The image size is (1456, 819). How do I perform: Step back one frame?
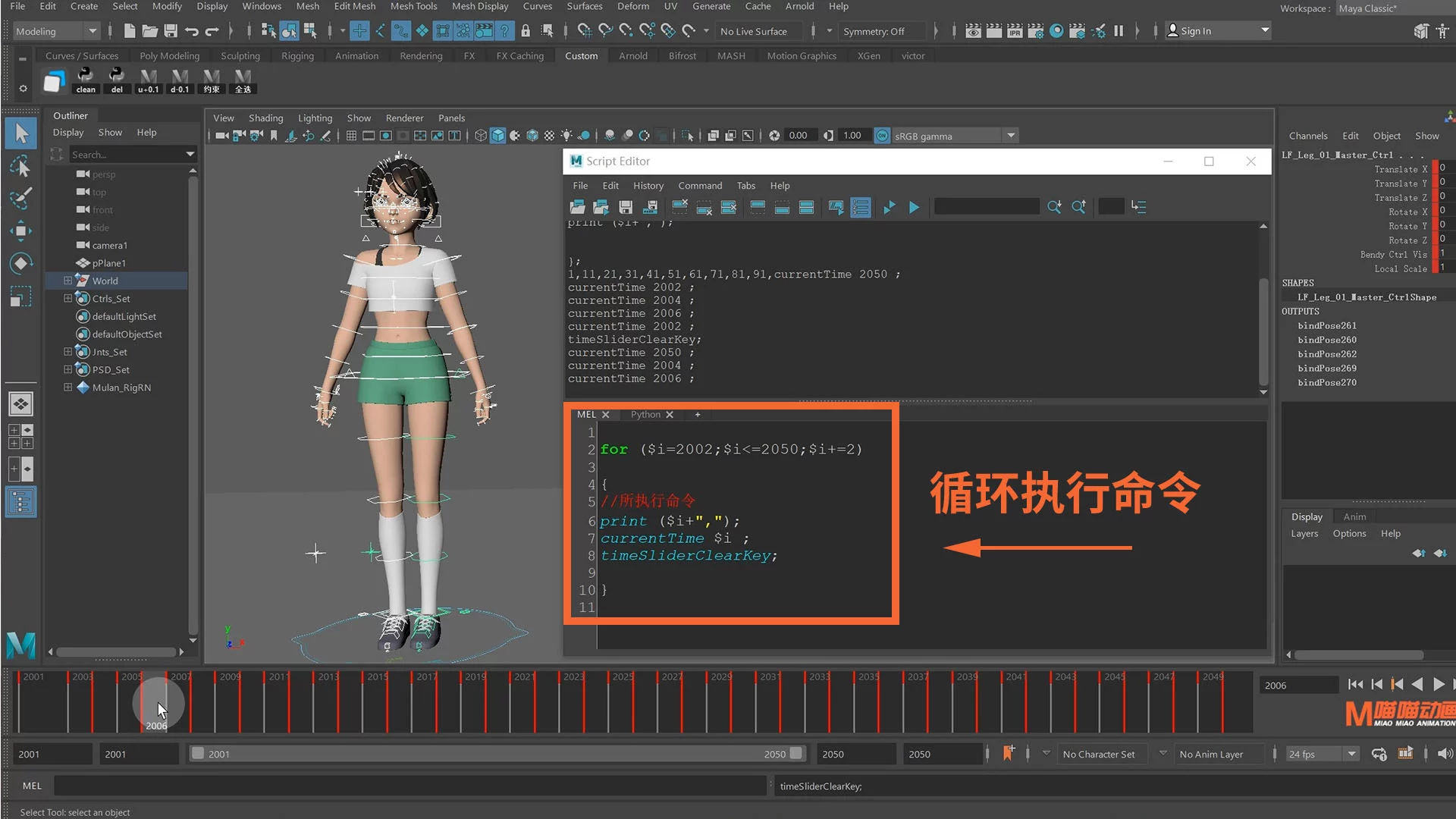tap(1377, 684)
